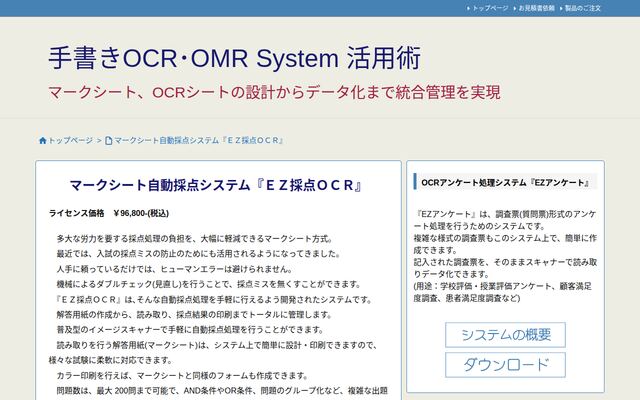The width and height of the screenshot is (640, 400).
Task: Click the ライセンス価格 ¥96,800-(税込) text
Action: click(x=109, y=213)
